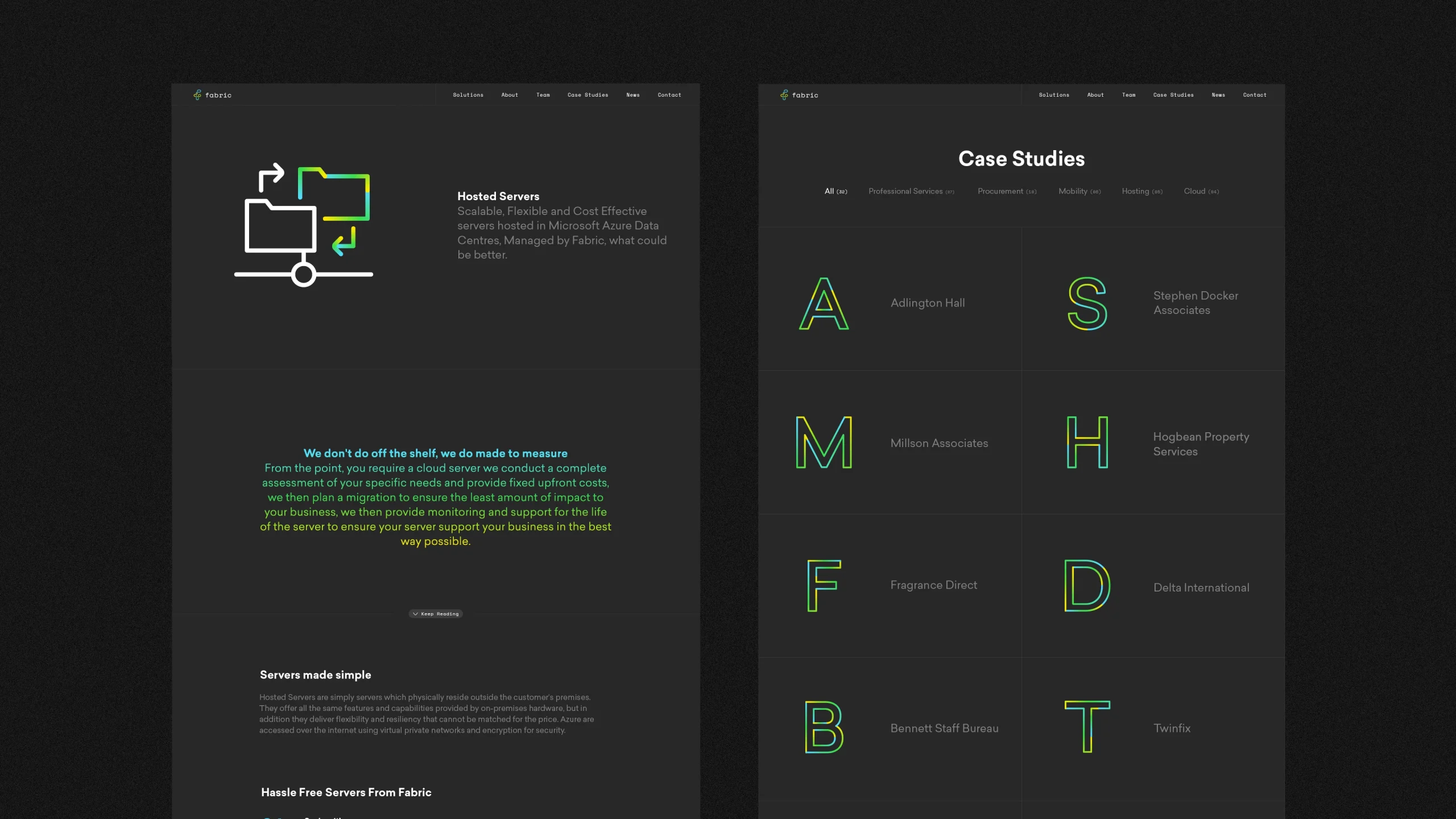Open About in the Hosted Servers page nav
This screenshot has width=1456, height=819.
point(510,95)
